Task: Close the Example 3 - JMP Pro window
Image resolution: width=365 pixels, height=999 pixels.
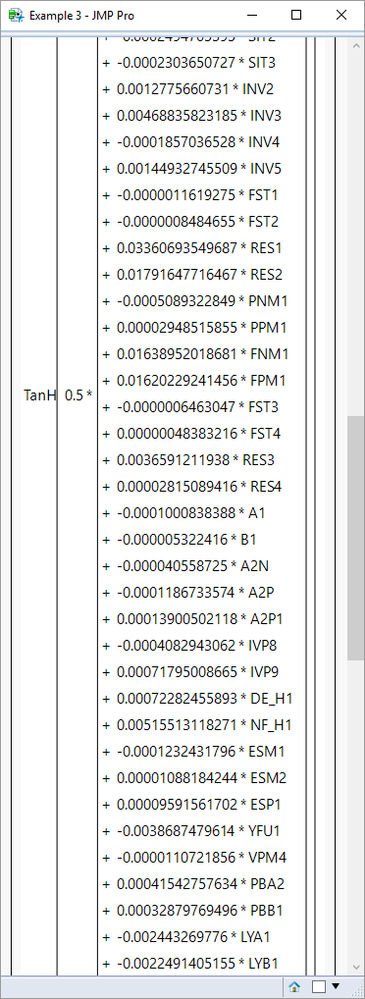Action: pyautogui.click(x=341, y=16)
